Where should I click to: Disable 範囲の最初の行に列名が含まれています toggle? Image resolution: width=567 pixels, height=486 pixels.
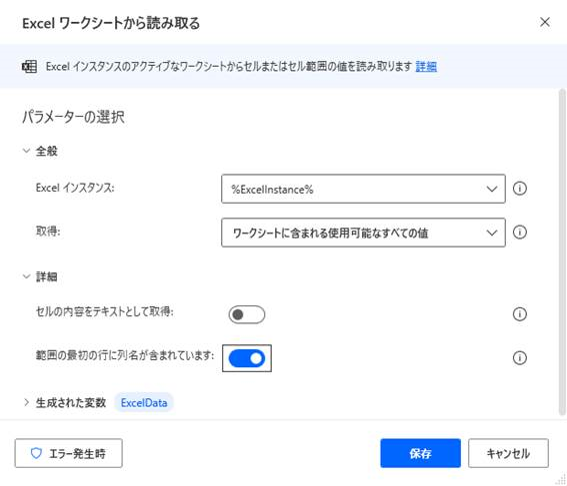[247, 358]
